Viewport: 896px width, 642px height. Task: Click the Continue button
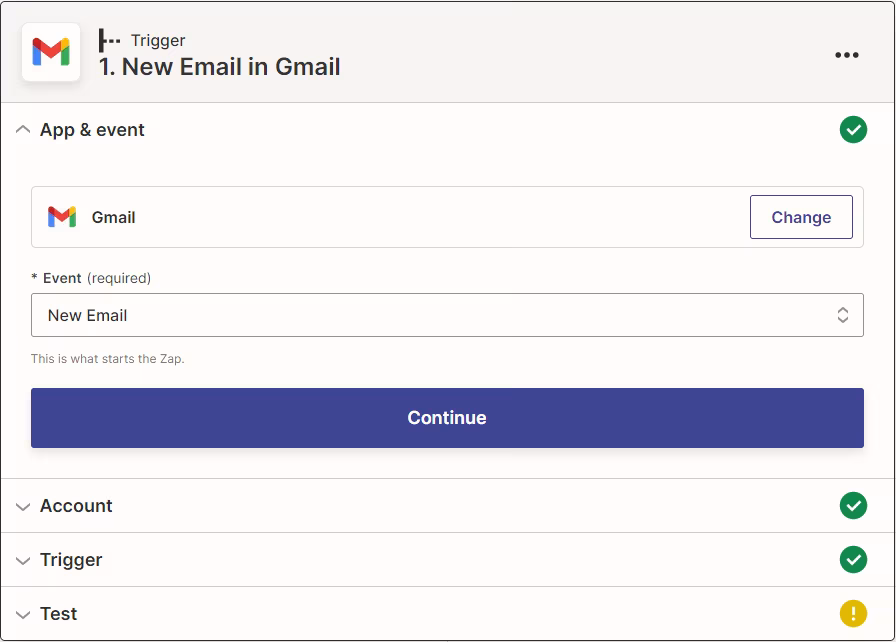pos(447,418)
